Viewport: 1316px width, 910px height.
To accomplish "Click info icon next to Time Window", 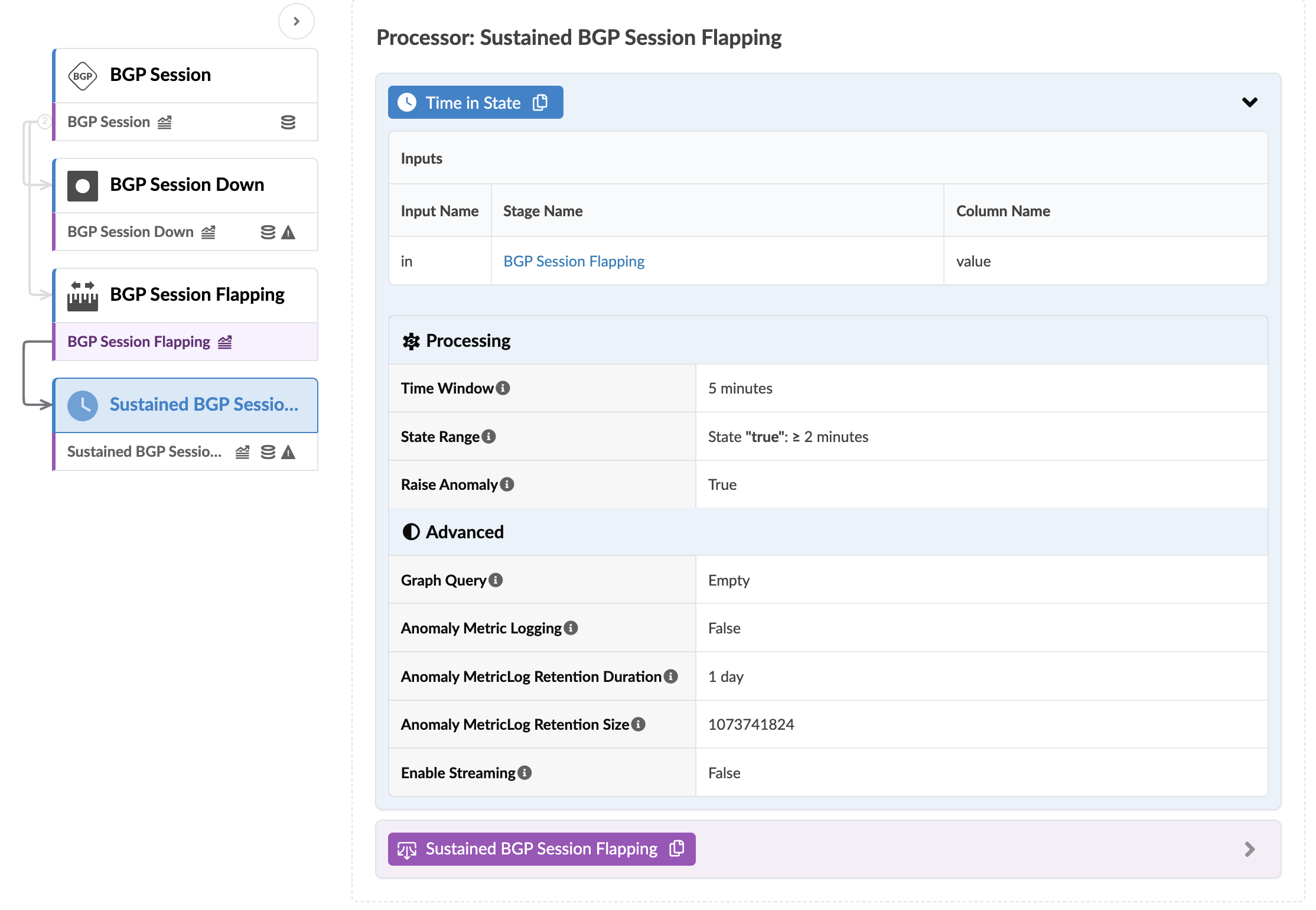I will pyautogui.click(x=503, y=388).
